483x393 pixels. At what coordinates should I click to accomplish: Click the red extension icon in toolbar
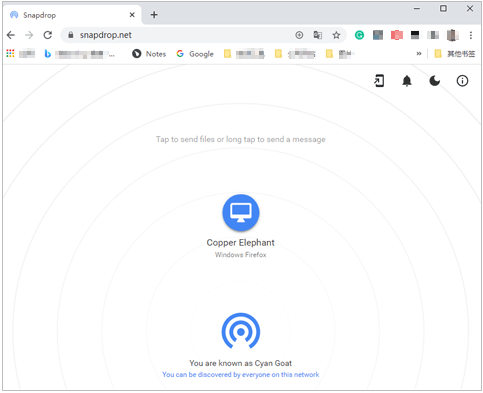point(397,35)
